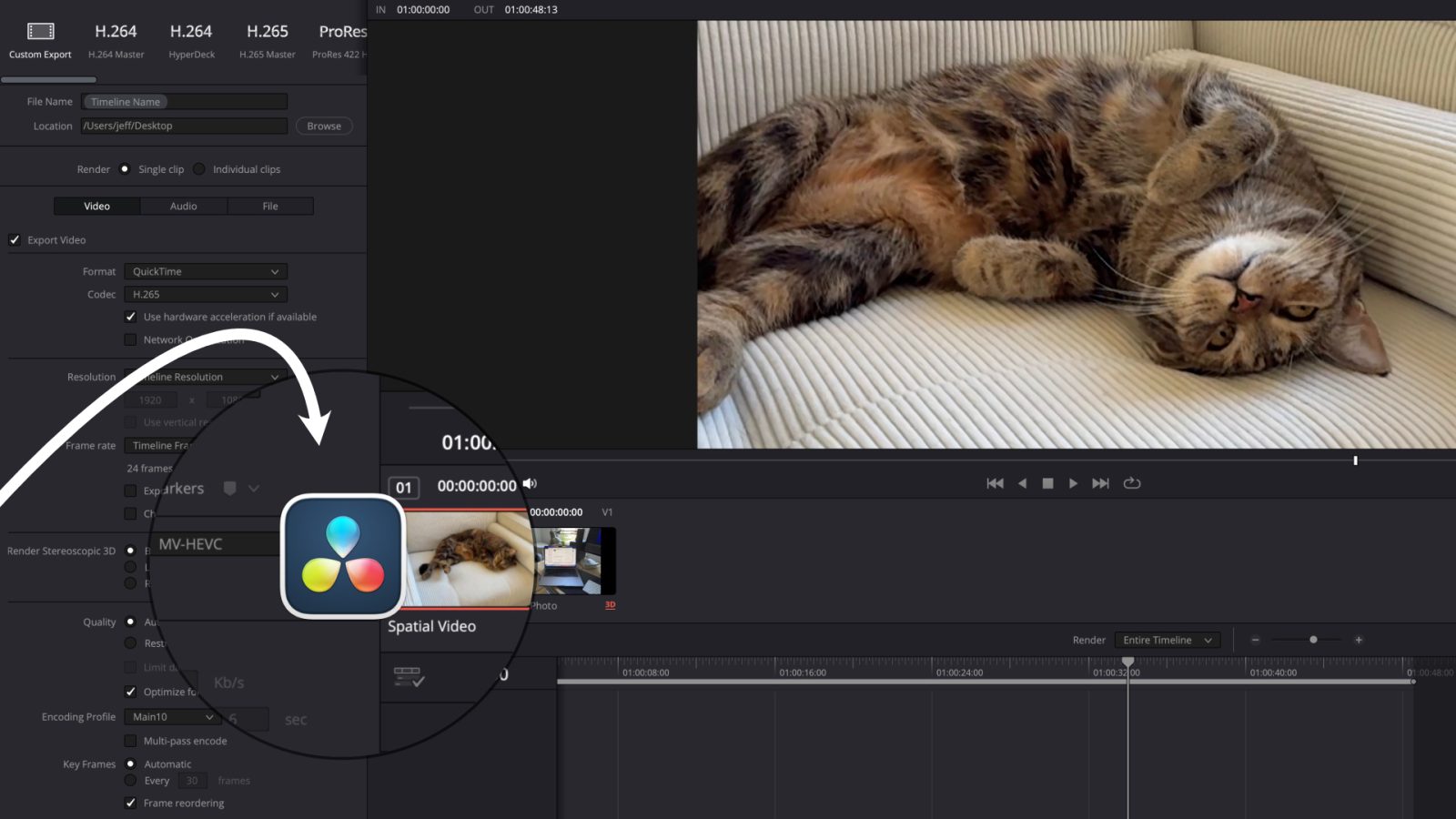This screenshot has height=819, width=1456.
Task: Jump to last frame with skip-forward icon
Action: (1100, 483)
